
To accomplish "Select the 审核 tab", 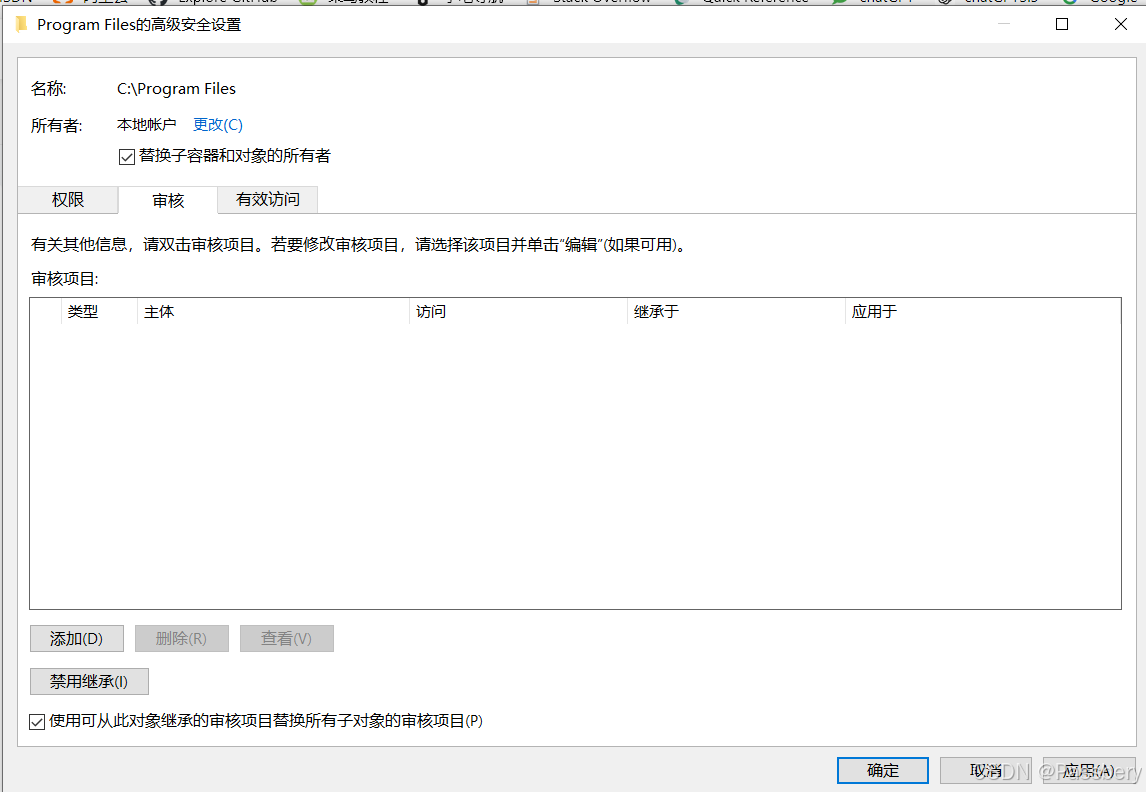I will [168, 200].
